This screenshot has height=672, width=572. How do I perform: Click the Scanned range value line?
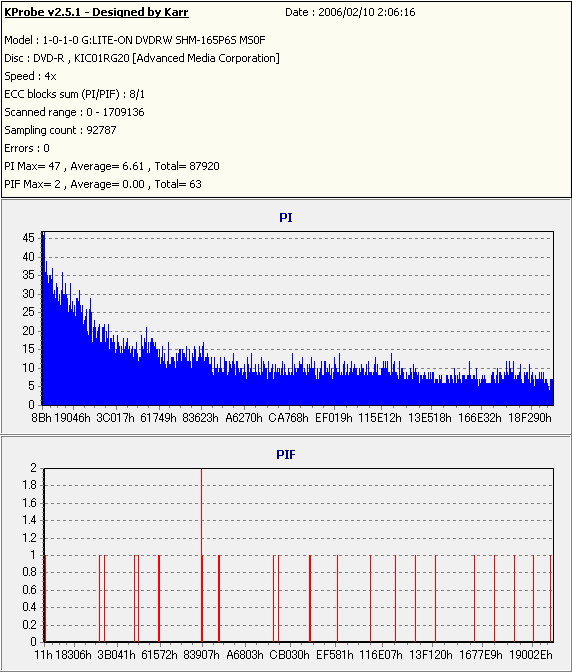point(75,112)
